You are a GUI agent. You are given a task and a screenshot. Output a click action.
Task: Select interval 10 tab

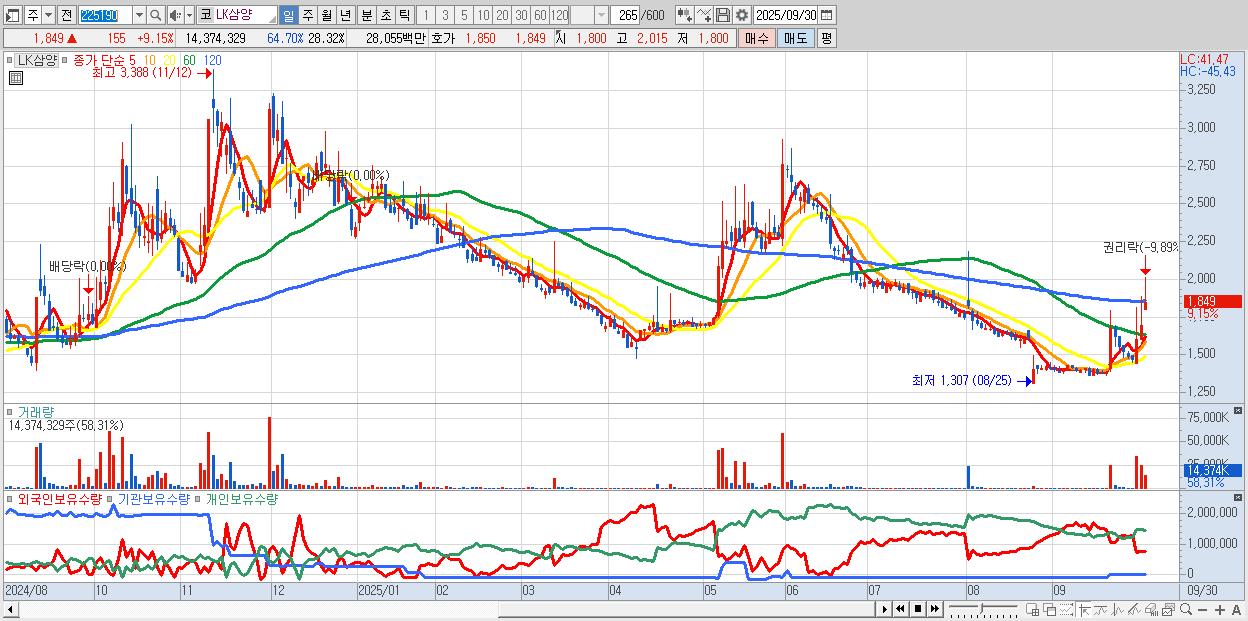pyautogui.click(x=483, y=15)
